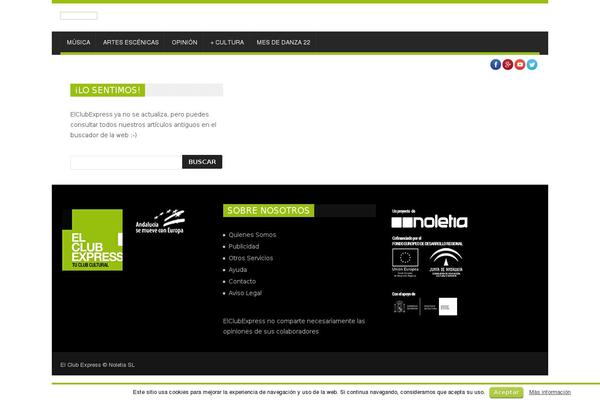This screenshot has width=600, height=400.
Task: Click the 'ElClubExpress no comparte necesariamente' disclaimer
Action: click(294, 326)
